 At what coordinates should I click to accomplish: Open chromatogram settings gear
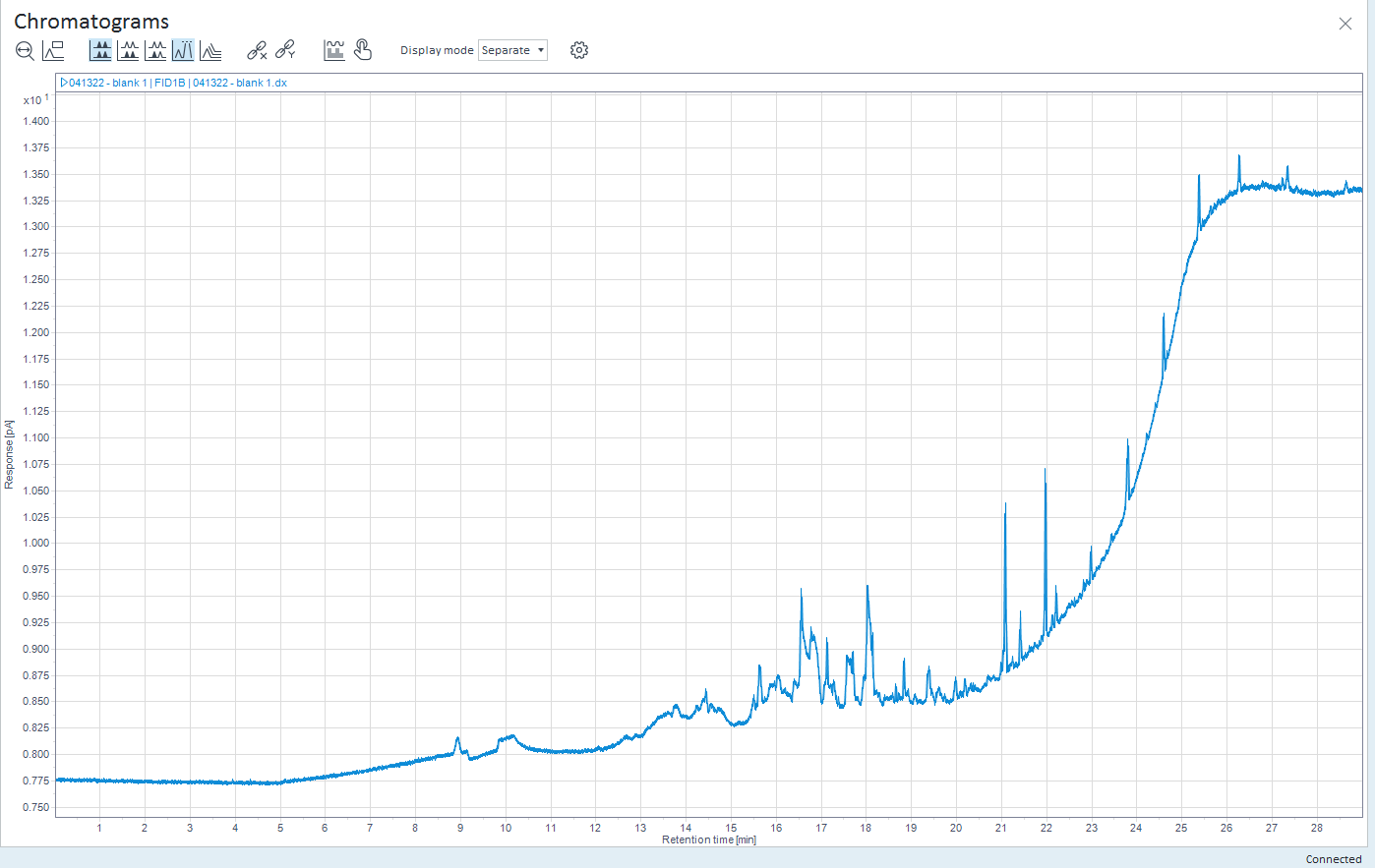pyautogui.click(x=579, y=50)
